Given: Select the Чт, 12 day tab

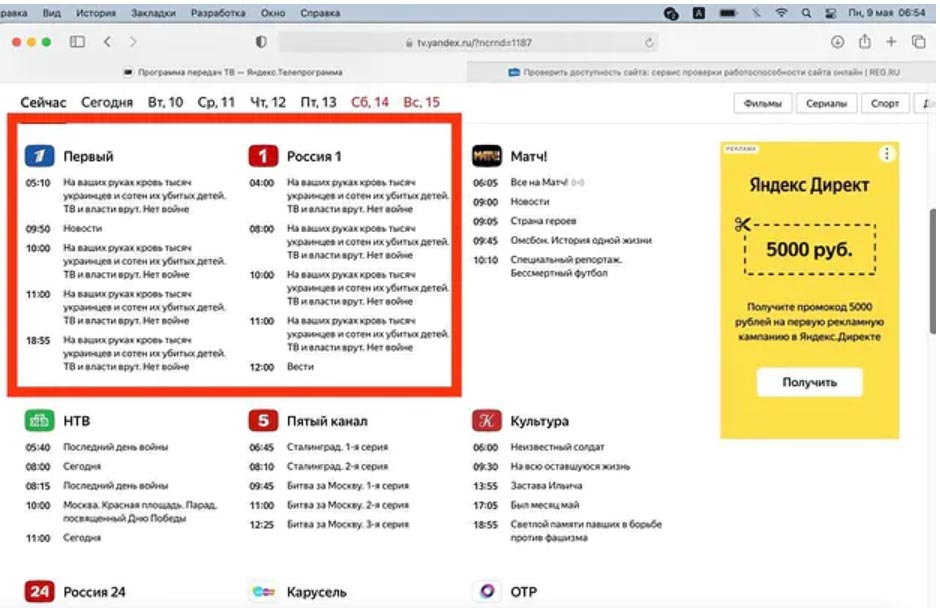Looking at the screenshot, I should pyautogui.click(x=268, y=102).
